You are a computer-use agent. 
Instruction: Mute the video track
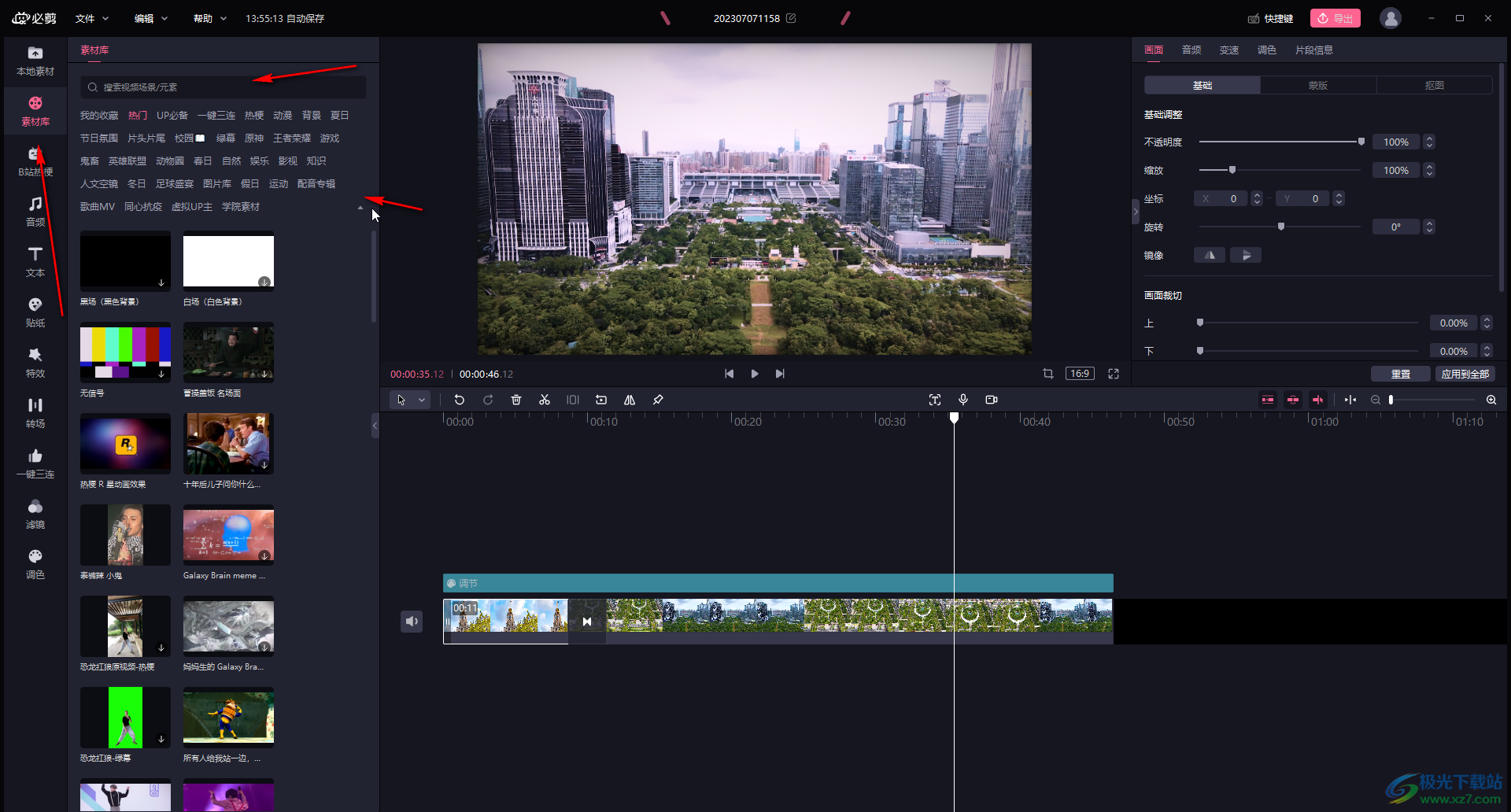click(x=412, y=622)
